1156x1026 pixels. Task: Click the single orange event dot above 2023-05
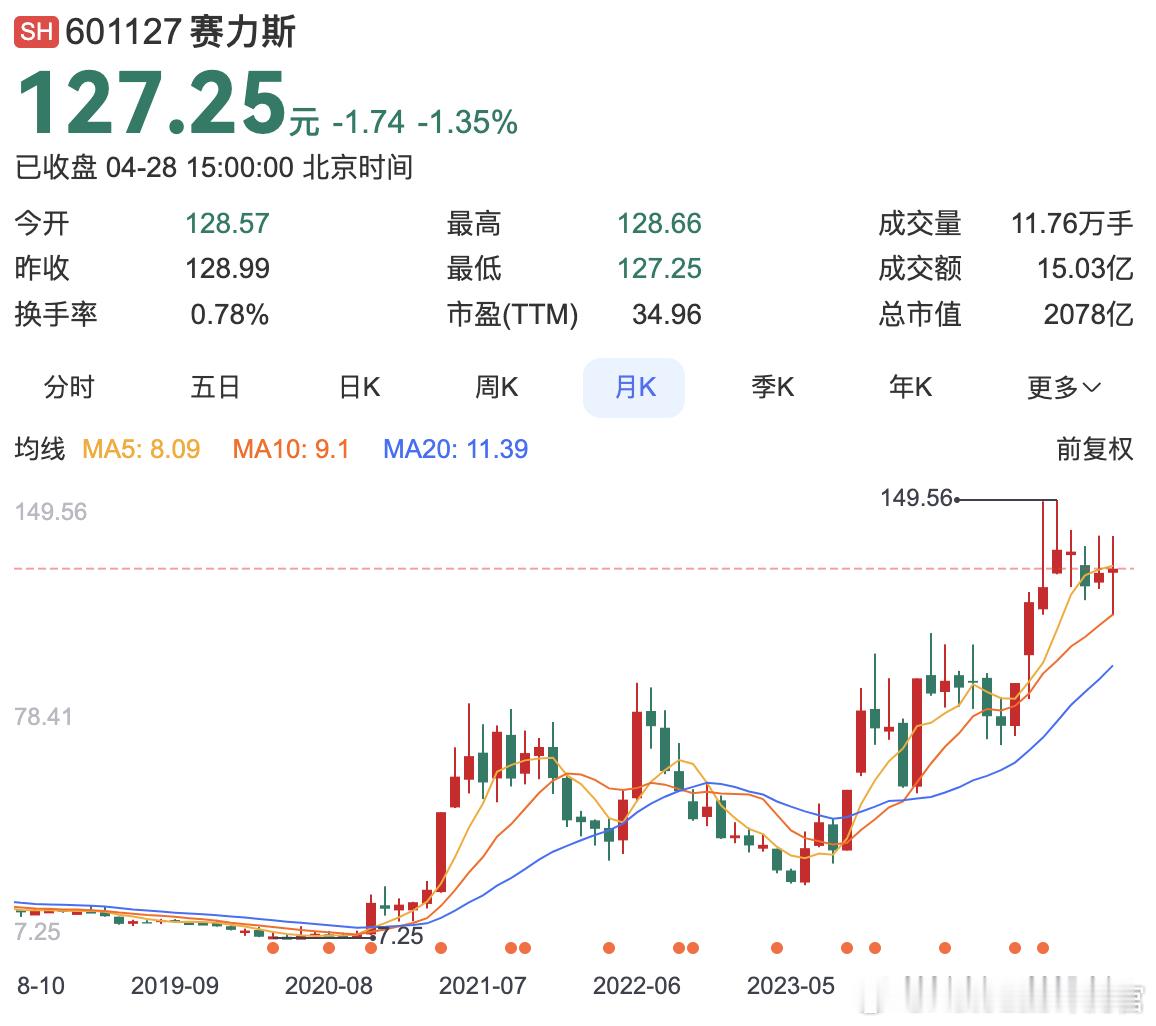click(x=777, y=948)
